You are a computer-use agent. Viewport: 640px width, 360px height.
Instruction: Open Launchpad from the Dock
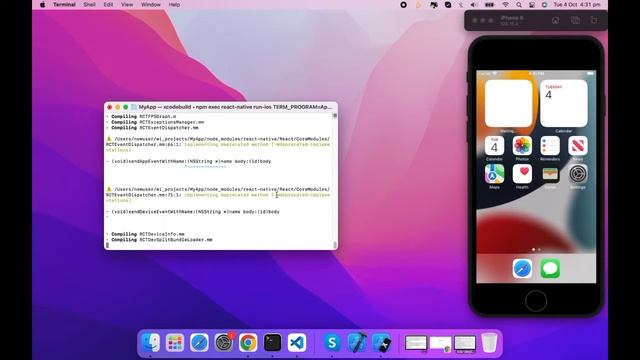click(175, 342)
